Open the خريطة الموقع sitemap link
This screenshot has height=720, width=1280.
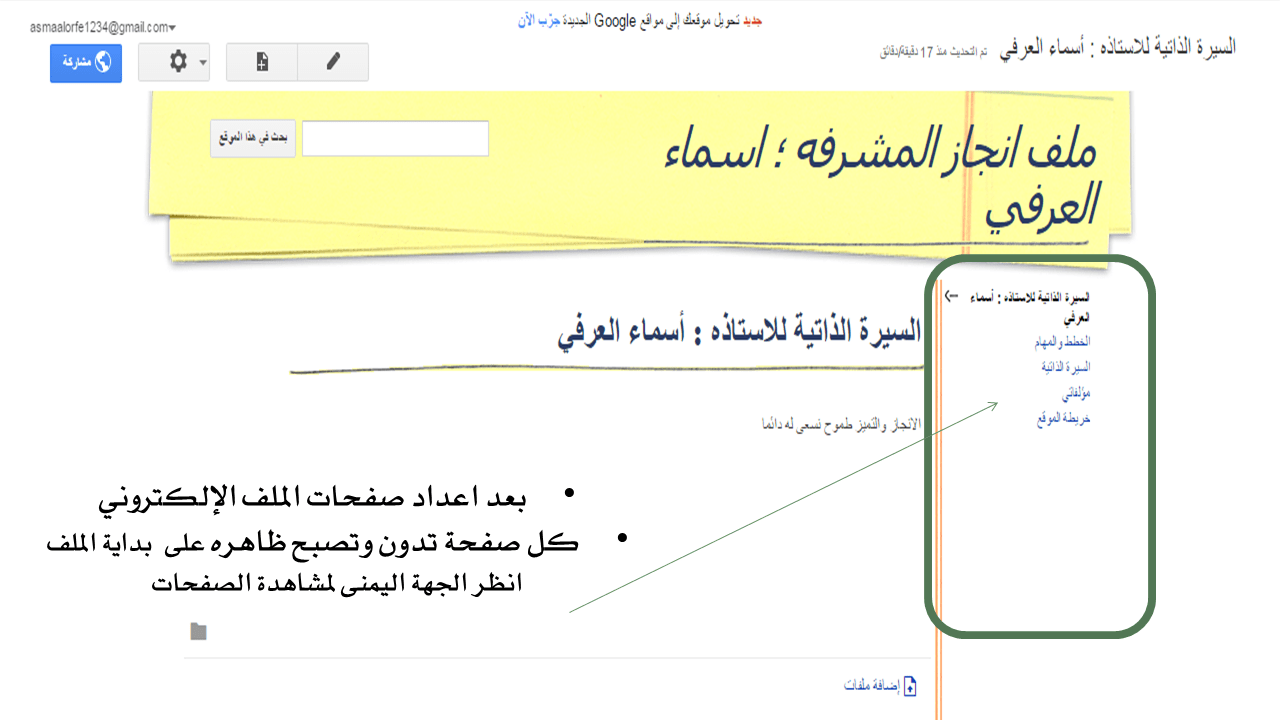1063,418
